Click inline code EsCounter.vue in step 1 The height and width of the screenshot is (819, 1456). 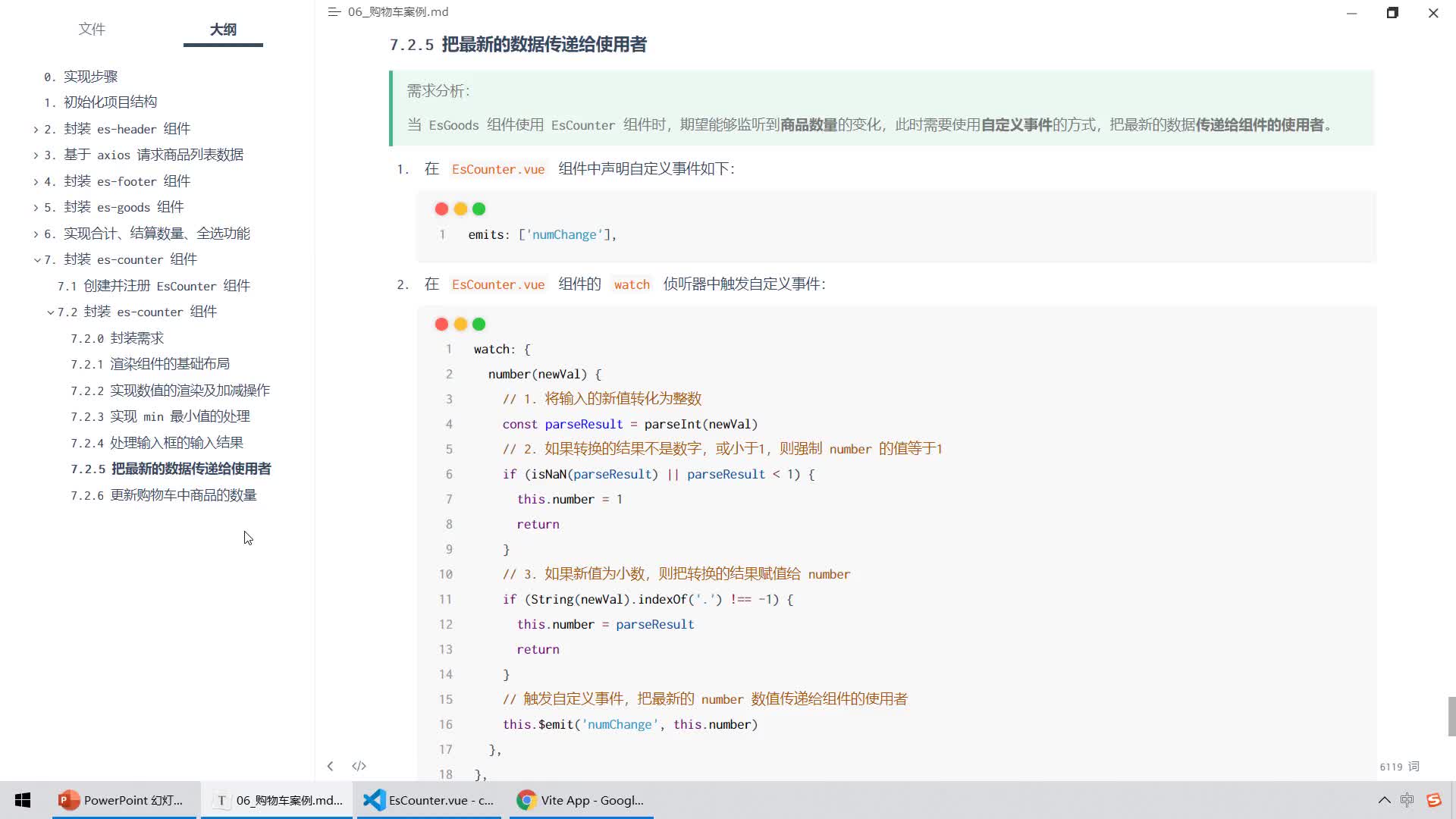coord(498,169)
